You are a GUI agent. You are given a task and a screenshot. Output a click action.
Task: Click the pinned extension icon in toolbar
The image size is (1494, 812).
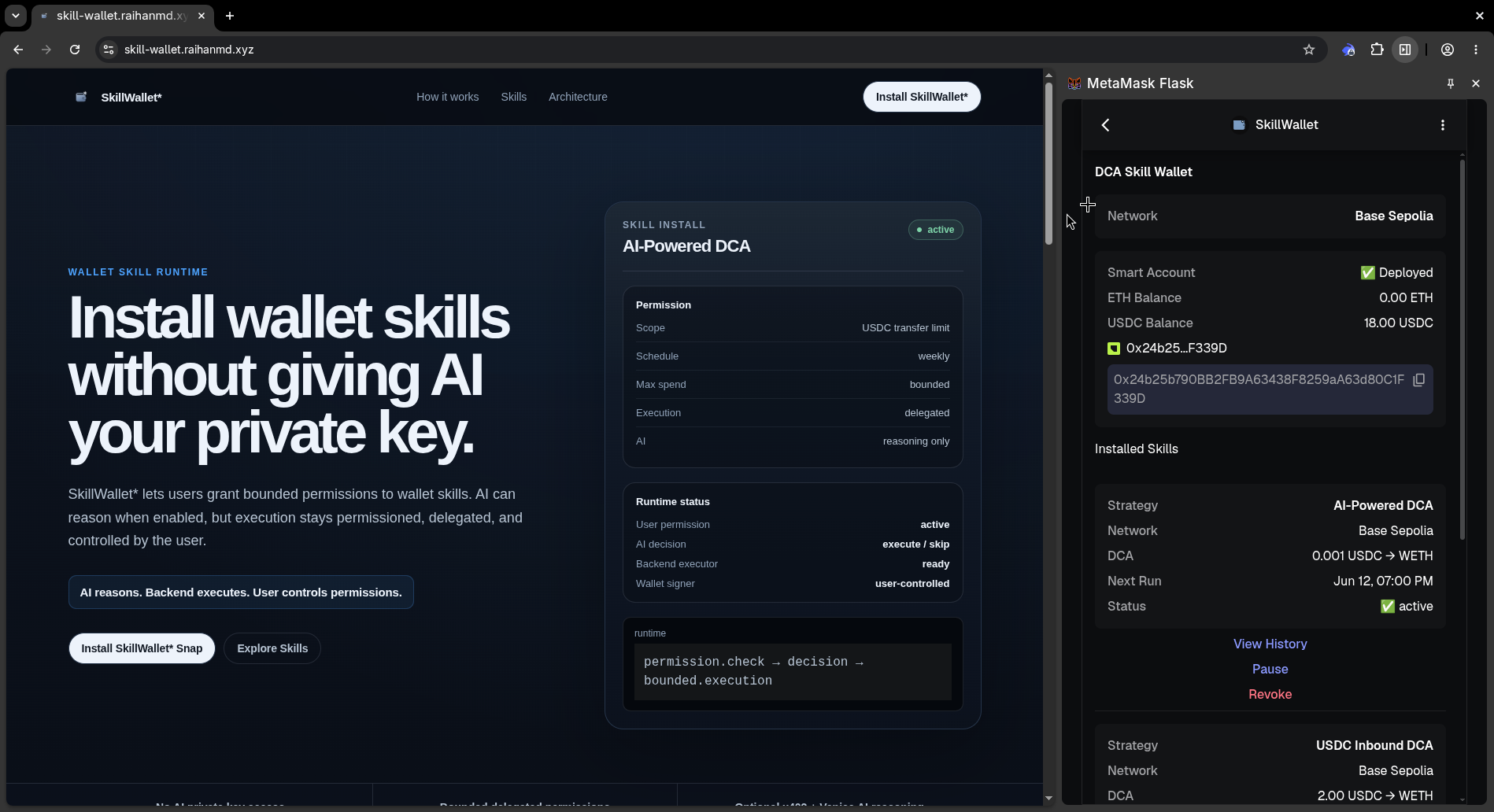pyautogui.click(x=1348, y=50)
